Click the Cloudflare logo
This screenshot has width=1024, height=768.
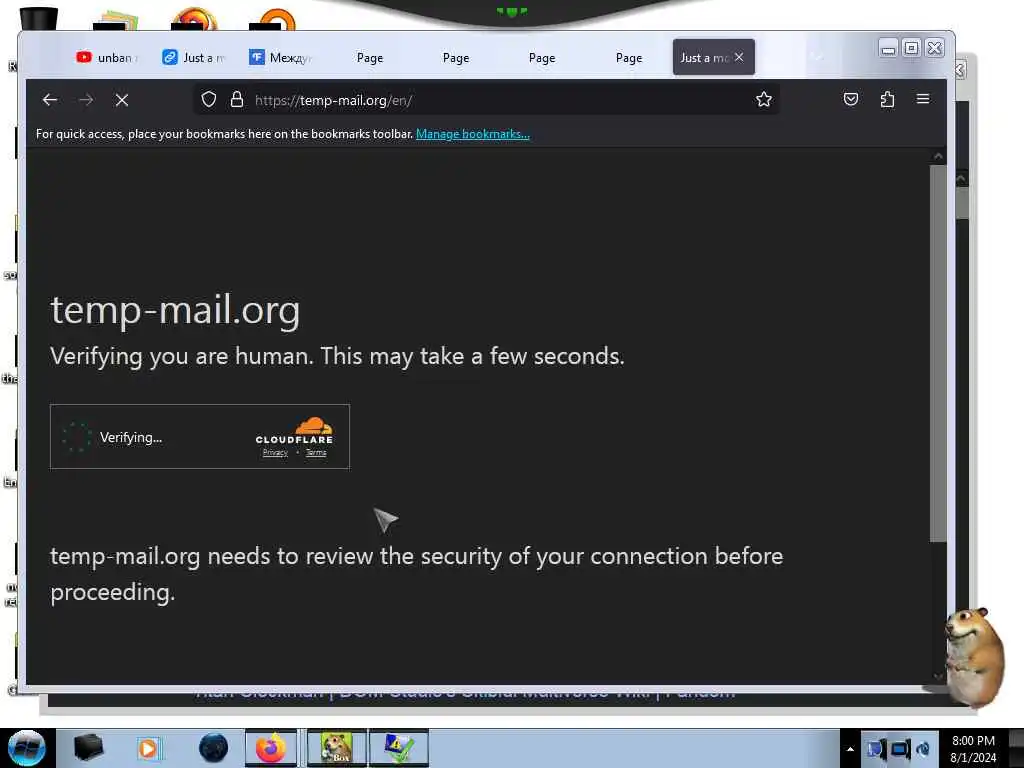coord(295,430)
